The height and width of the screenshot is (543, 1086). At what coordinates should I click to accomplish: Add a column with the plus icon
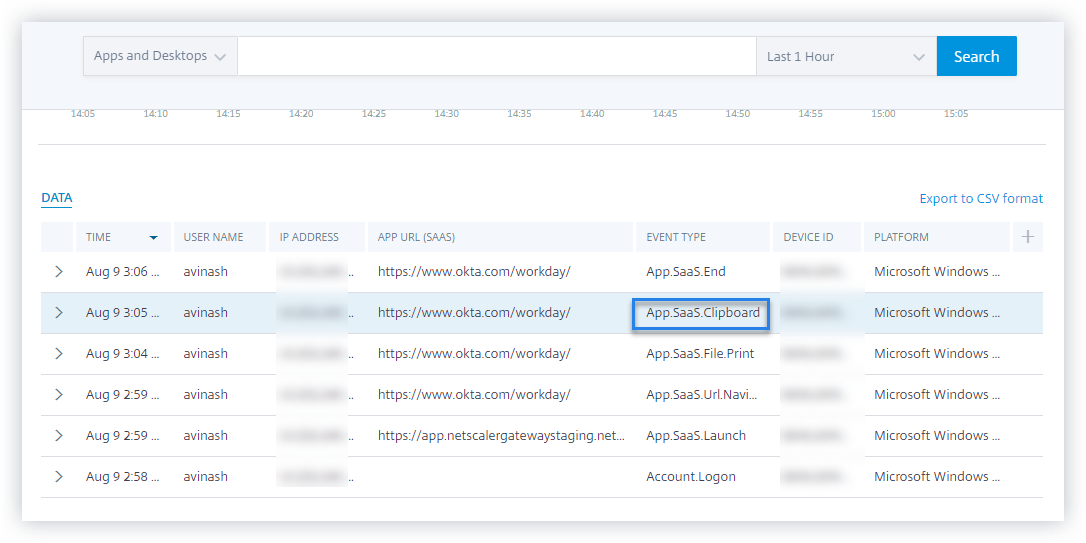[x=1028, y=237]
